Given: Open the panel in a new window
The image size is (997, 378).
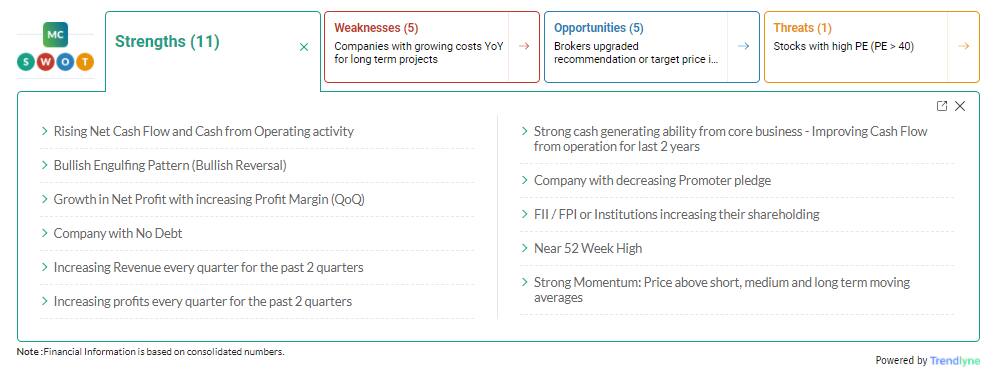Looking at the screenshot, I should pos(942,106).
